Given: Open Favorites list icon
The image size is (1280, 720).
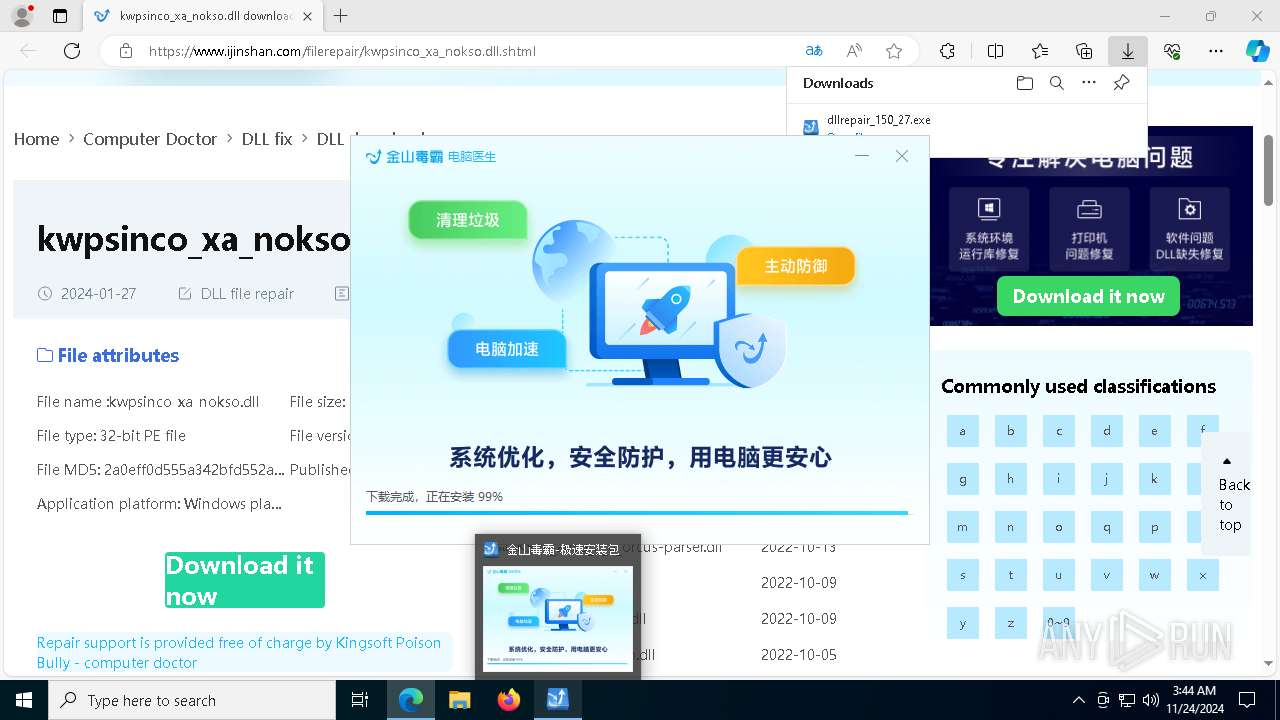Looking at the screenshot, I should [1040, 51].
